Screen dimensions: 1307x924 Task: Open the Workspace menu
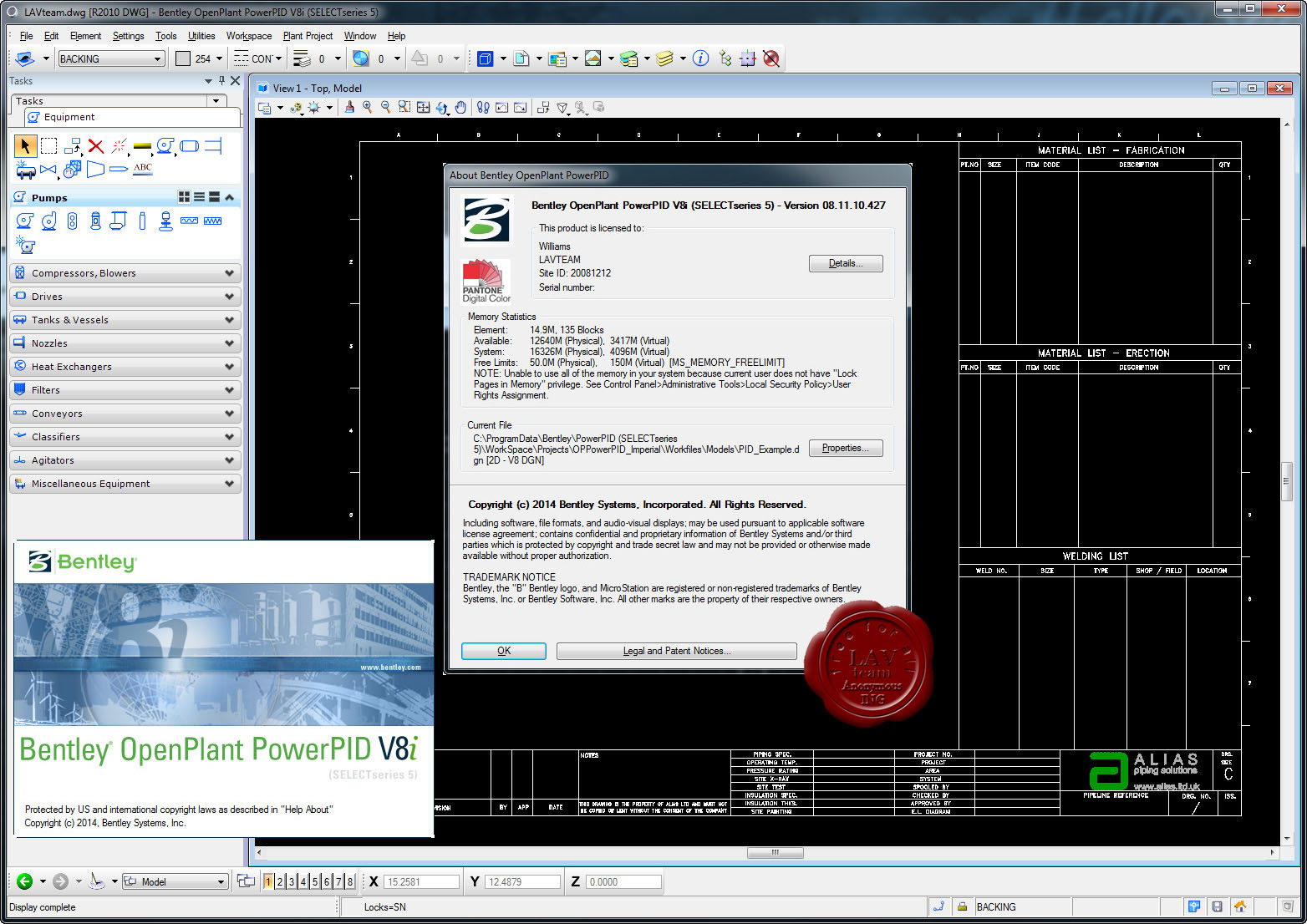249,36
